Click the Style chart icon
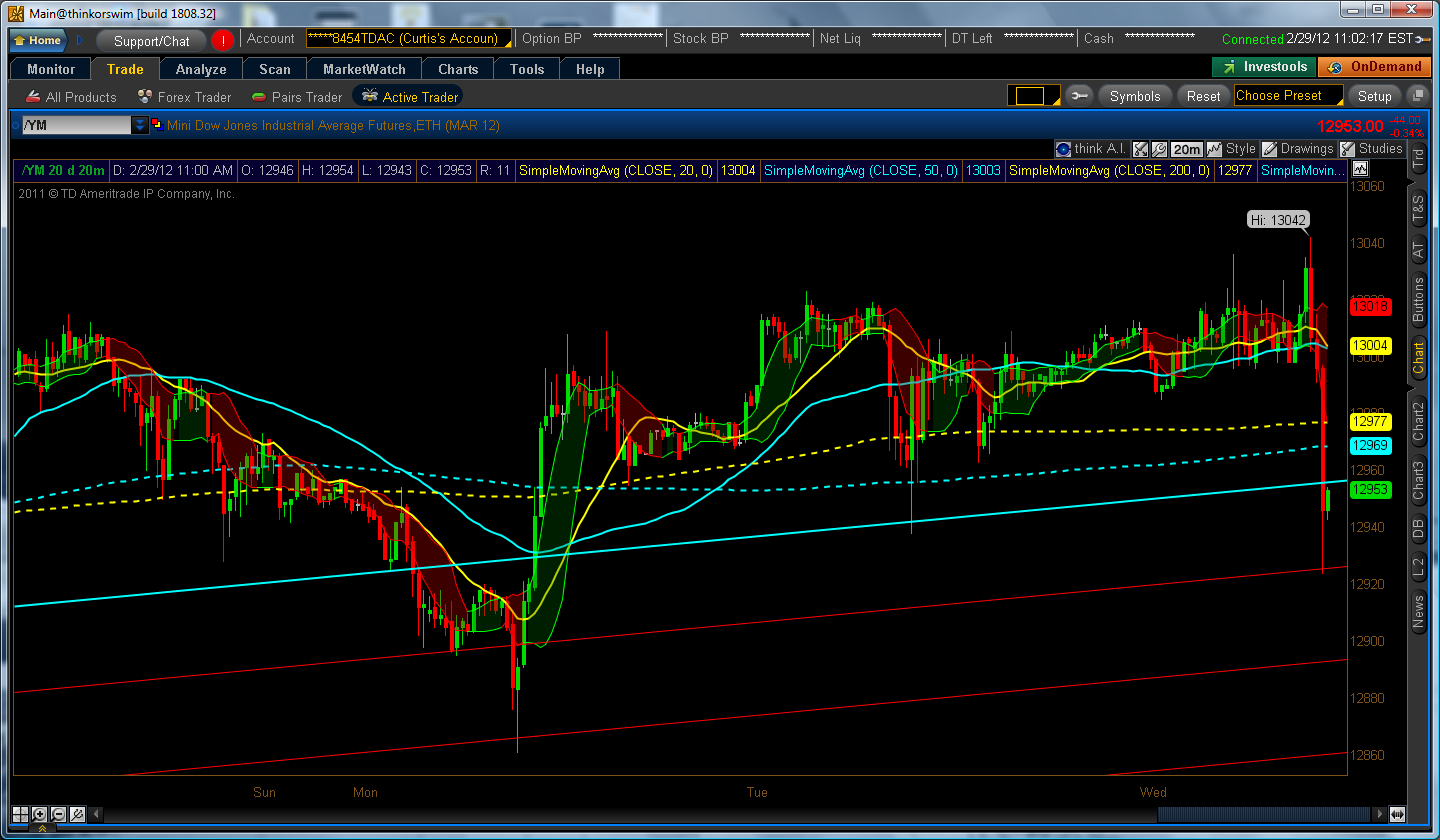Screen dimensions: 1440x840 [x=1215, y=149]
